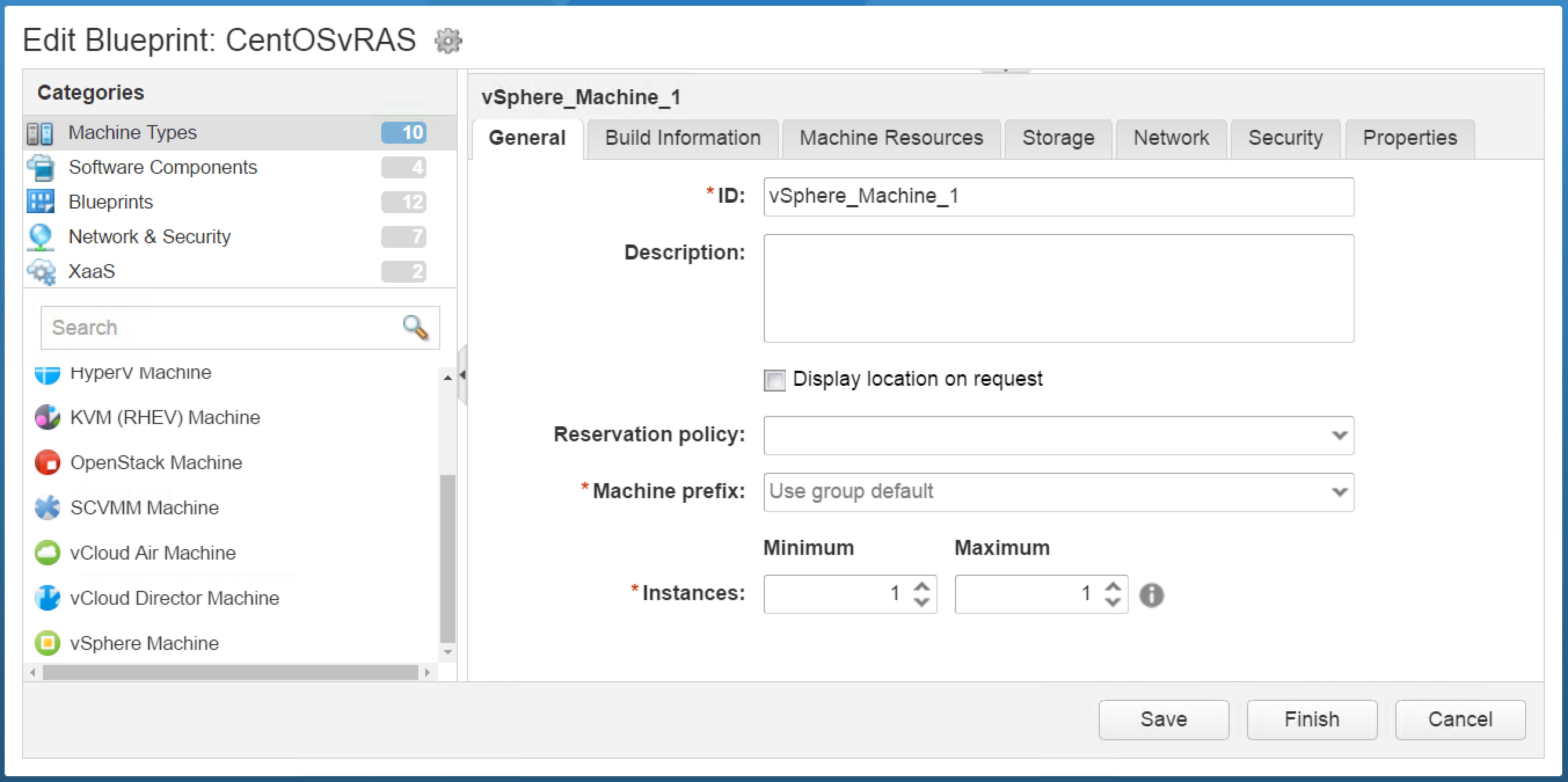This screenshot has width=1568, height=782.
Task: Click the Cancel button
Action: (1460, 720)
